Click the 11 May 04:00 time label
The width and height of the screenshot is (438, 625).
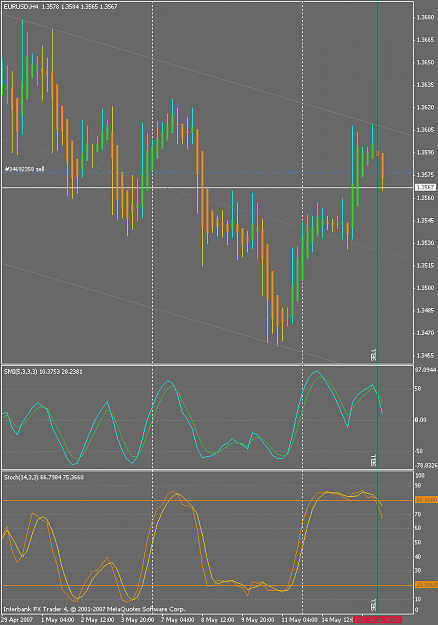click(x=299, y=620)
